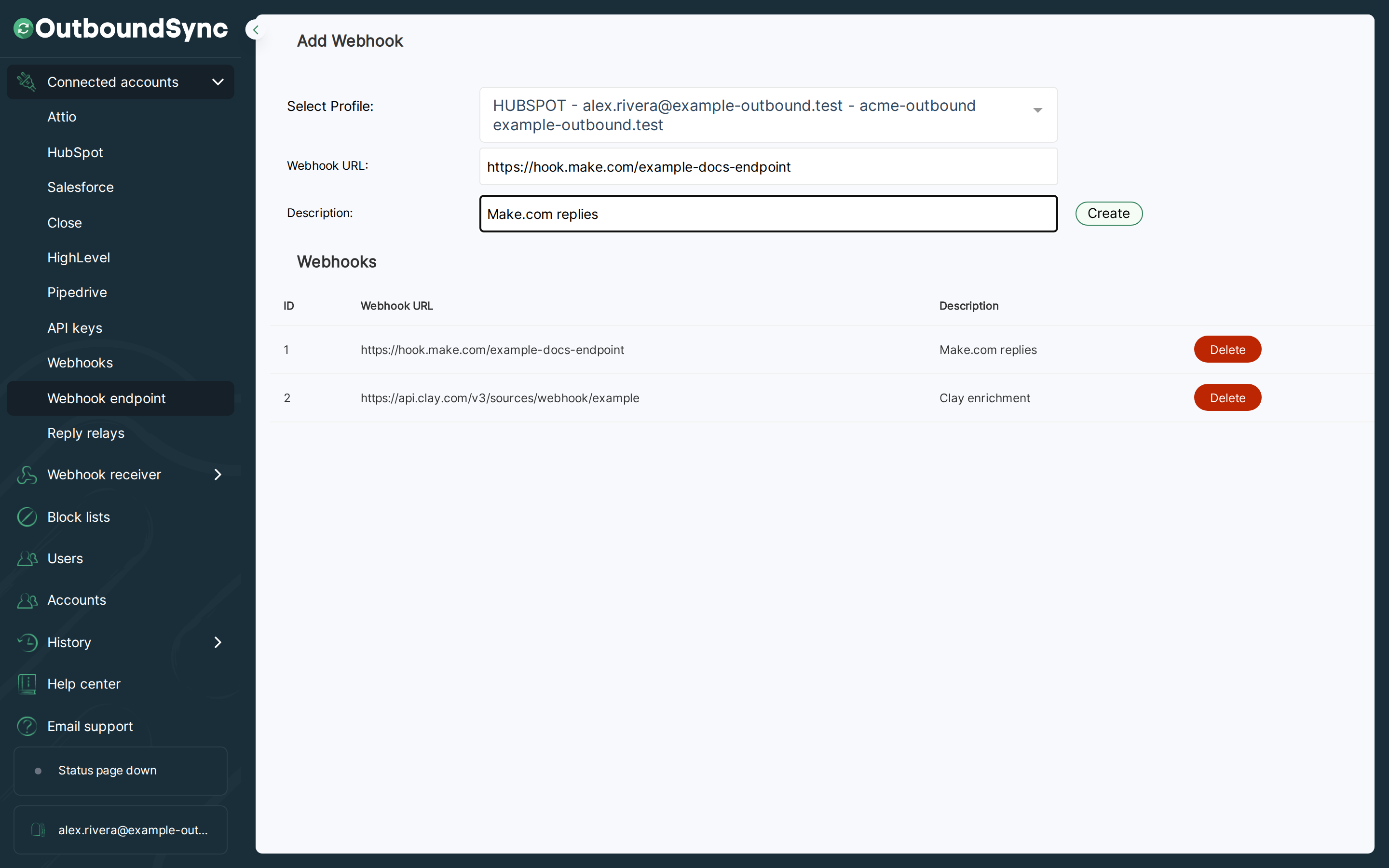Go to Reply relays
Viewport: 1389px width, 868px height.
(x=85, y=434)
